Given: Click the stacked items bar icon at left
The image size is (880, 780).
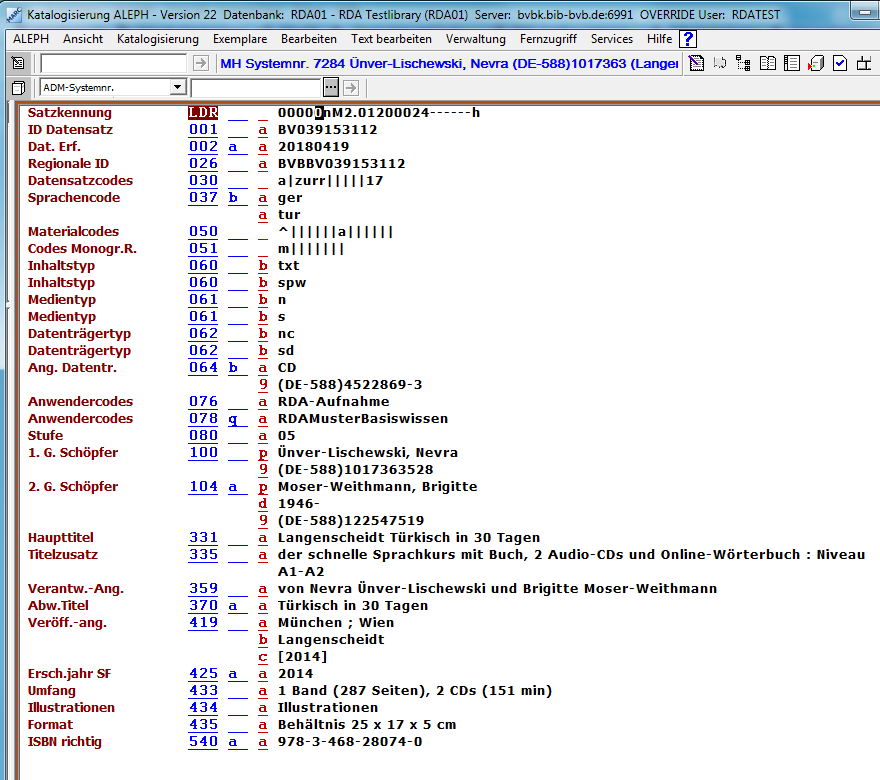Looking at the screenshot, I should [x=17, y=88].
